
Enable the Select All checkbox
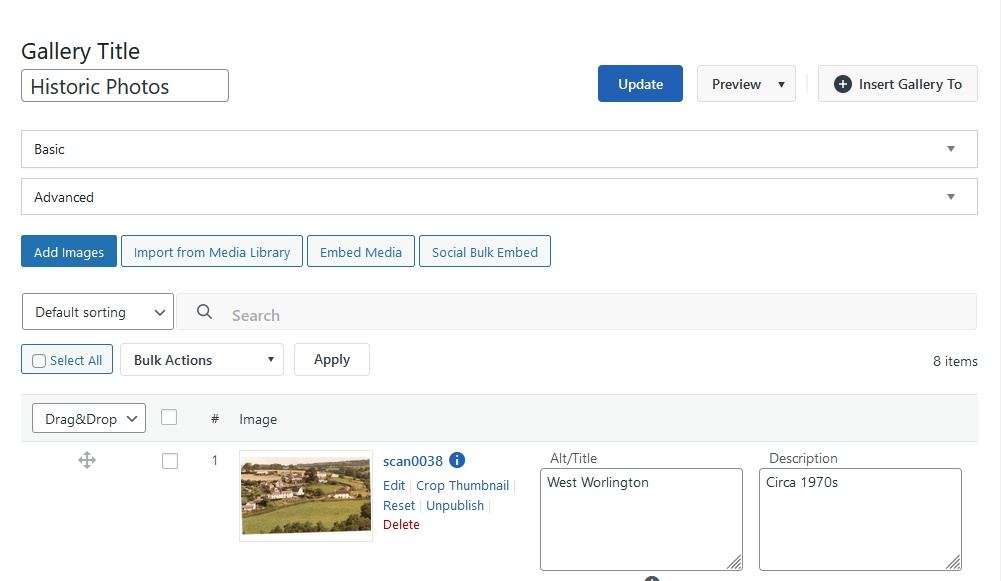click(x=39, y=360)
